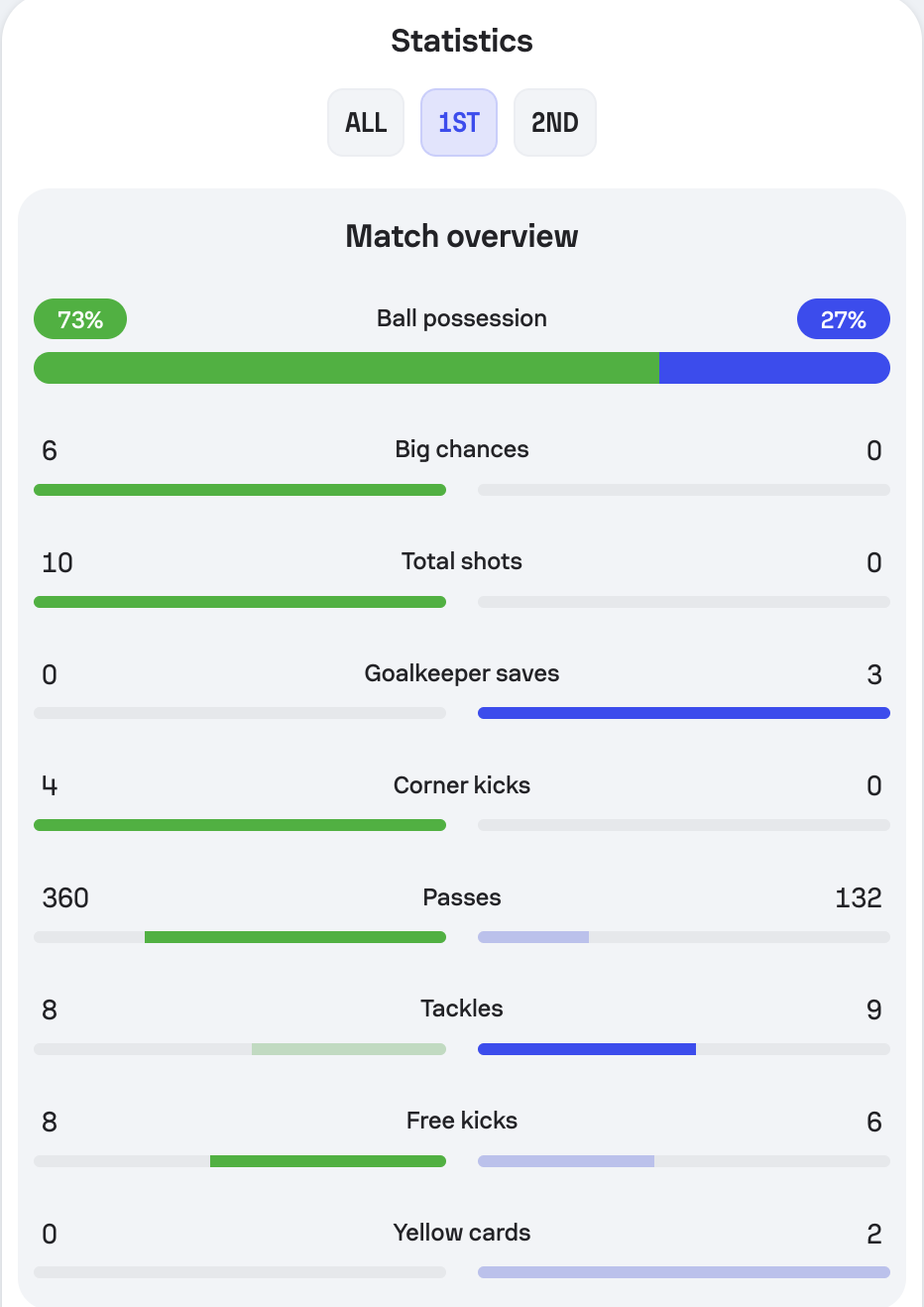Click the Yellow cards light blue bar
The width and height of the screenshot is (924, 1307).
(684, 1272)
